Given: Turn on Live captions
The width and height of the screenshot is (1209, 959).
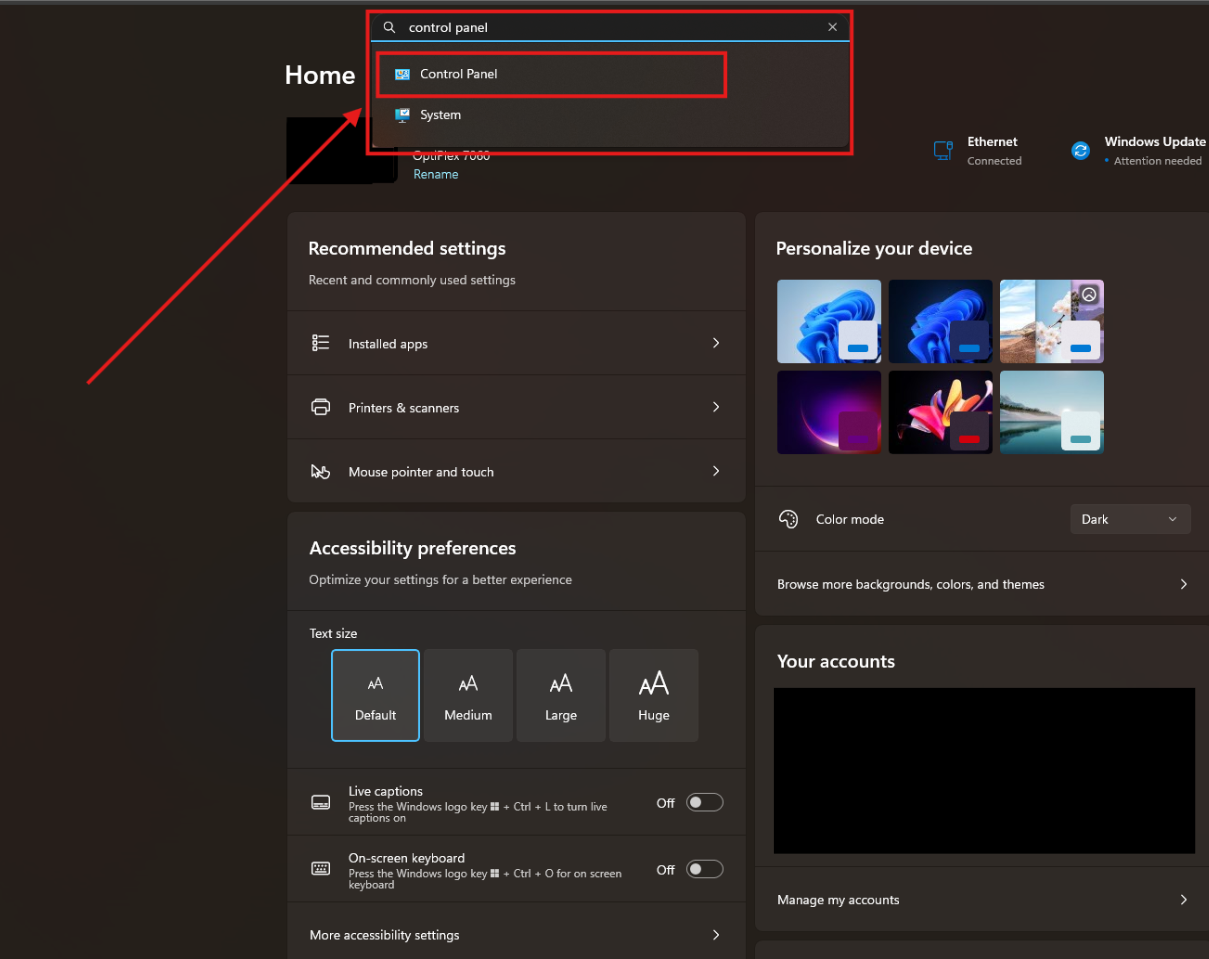Looking at the screenshot, I should (x=704, y=802).
